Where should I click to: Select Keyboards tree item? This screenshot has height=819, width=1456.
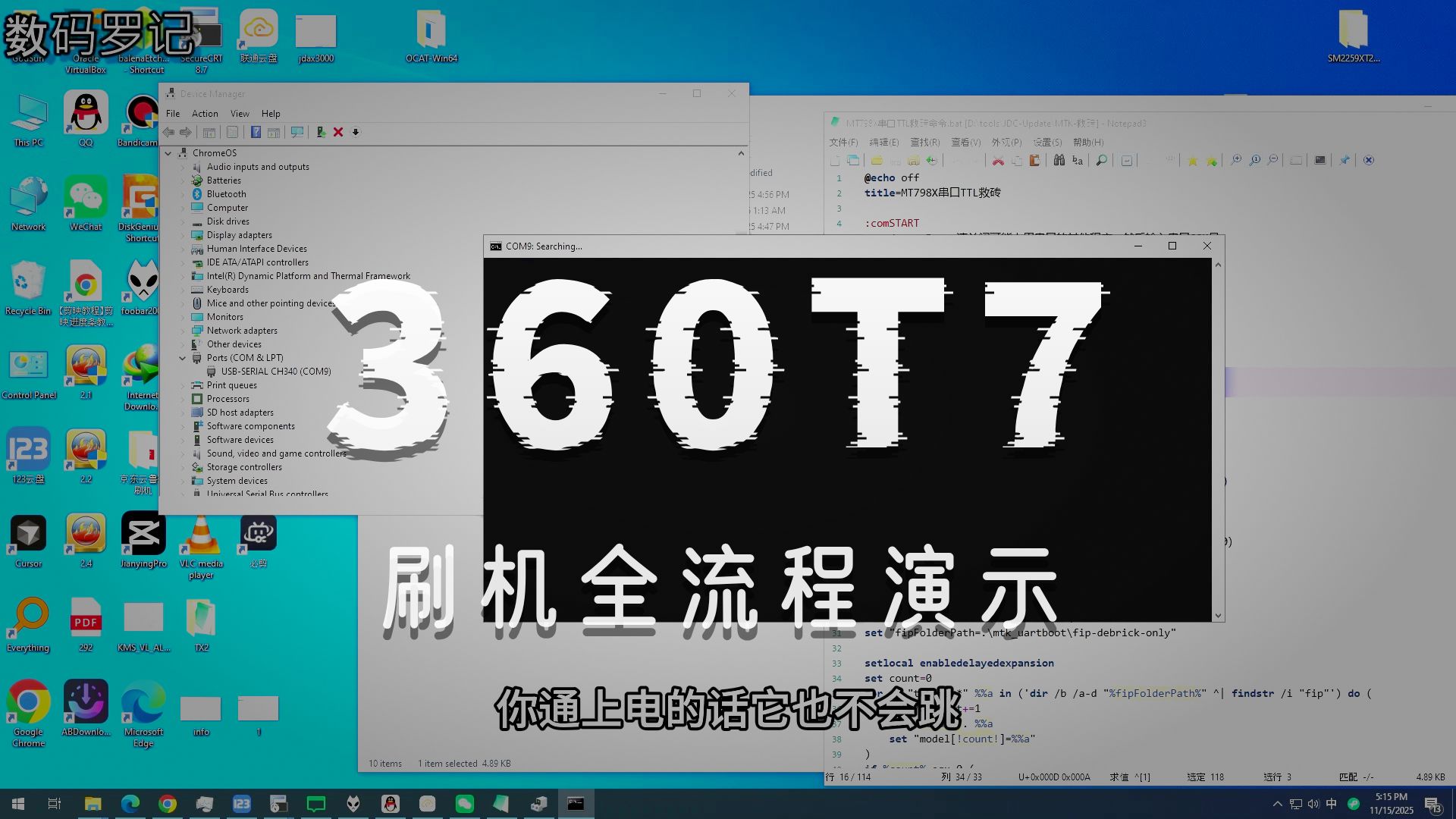(227, 290)
